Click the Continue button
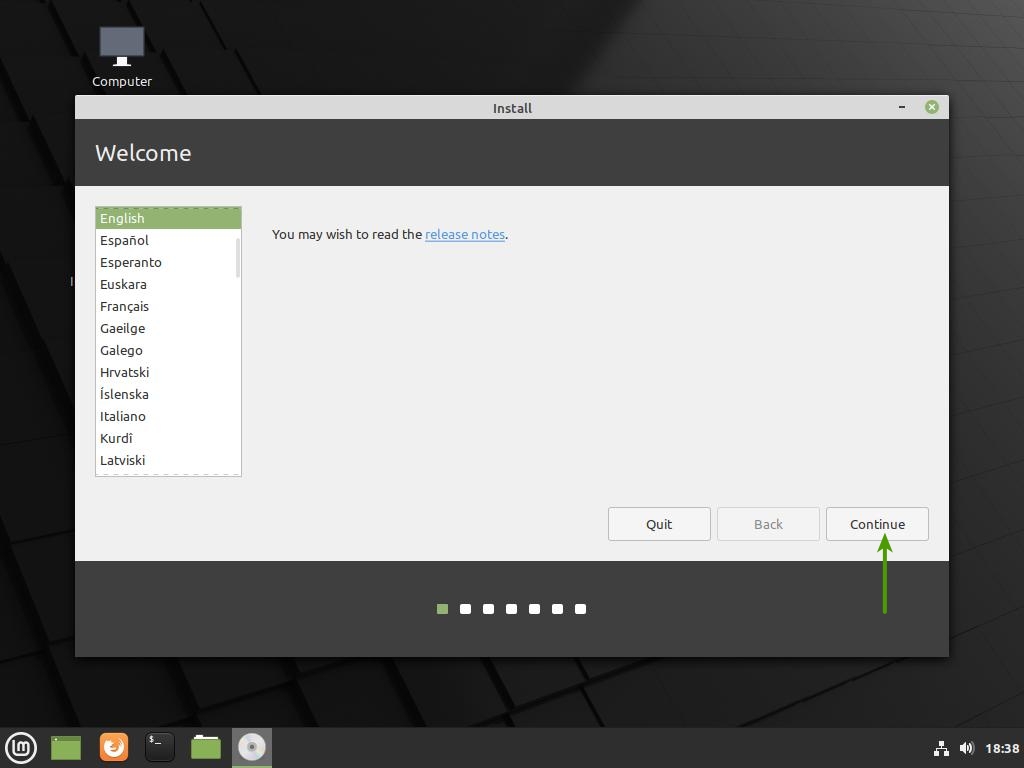Viewport: 1024px width, 768px height. (x=877, y=524)
